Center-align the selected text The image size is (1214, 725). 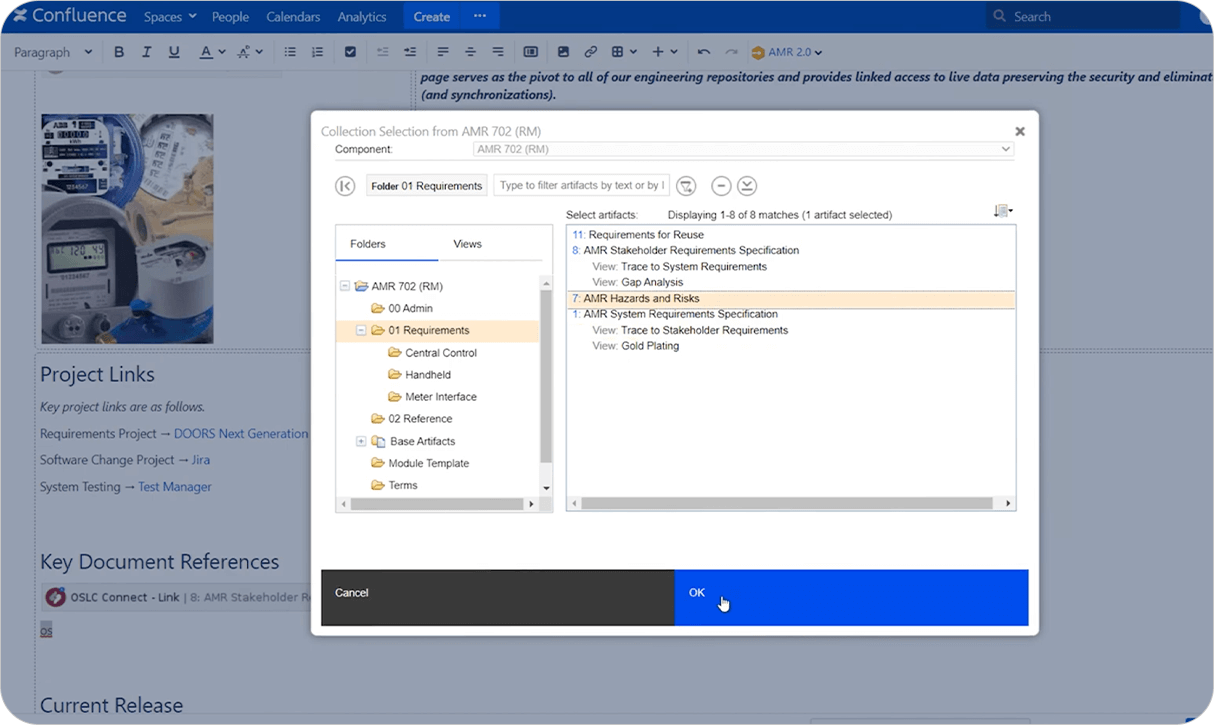coord(470,51)
